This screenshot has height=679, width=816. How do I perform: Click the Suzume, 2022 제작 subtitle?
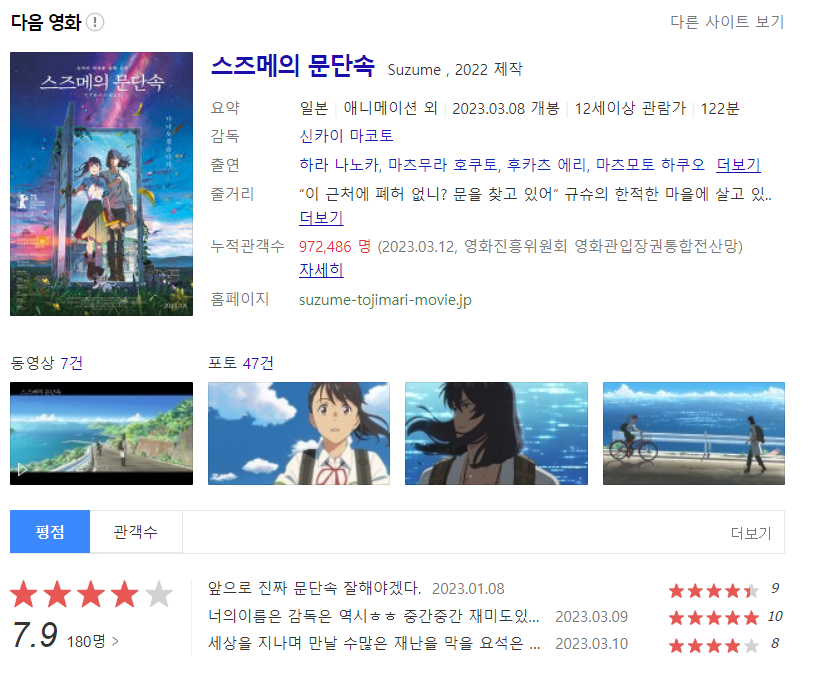pyautogui.click(x=455, y=69)
